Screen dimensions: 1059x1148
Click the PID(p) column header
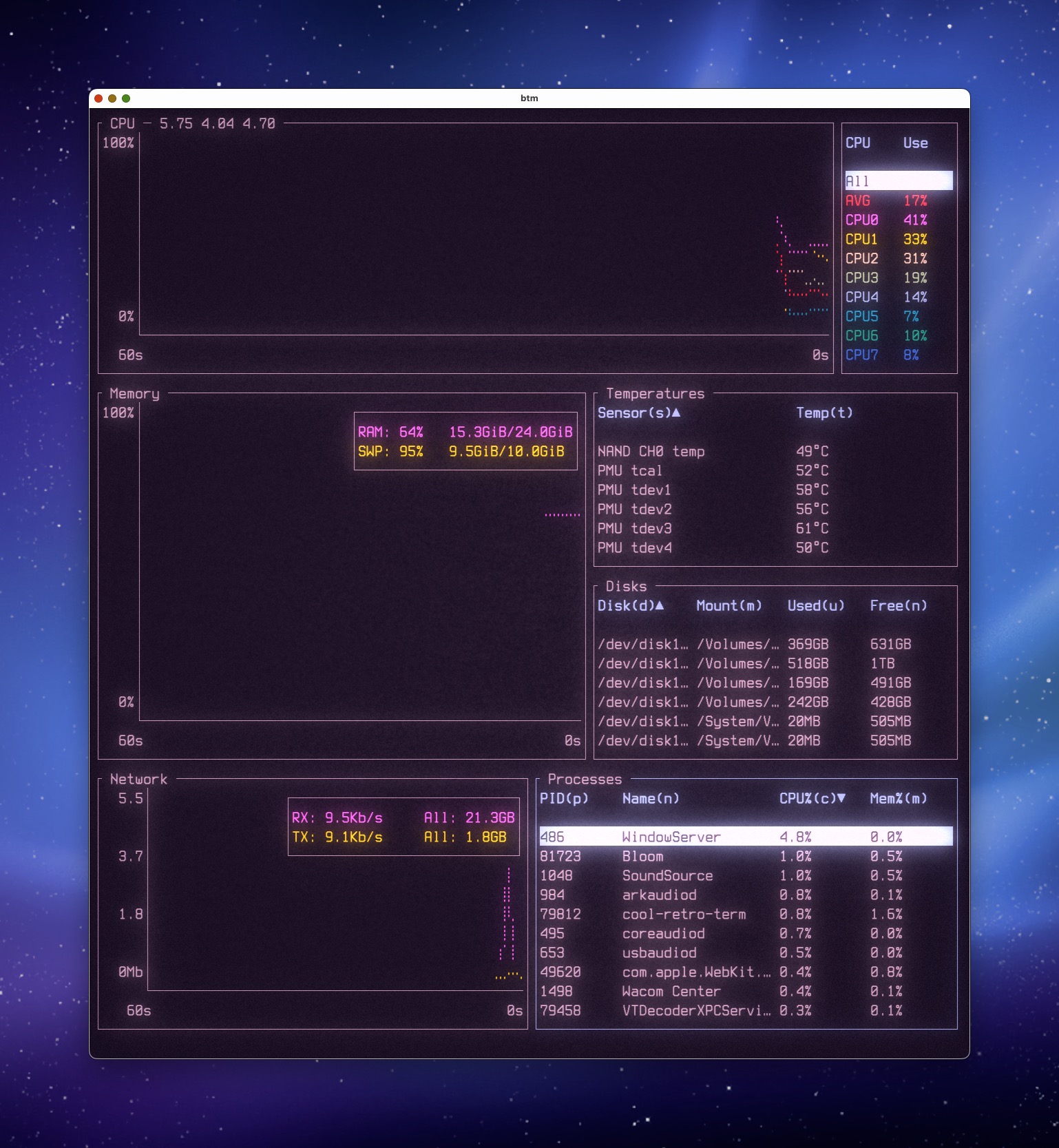(x=564, y=799)
